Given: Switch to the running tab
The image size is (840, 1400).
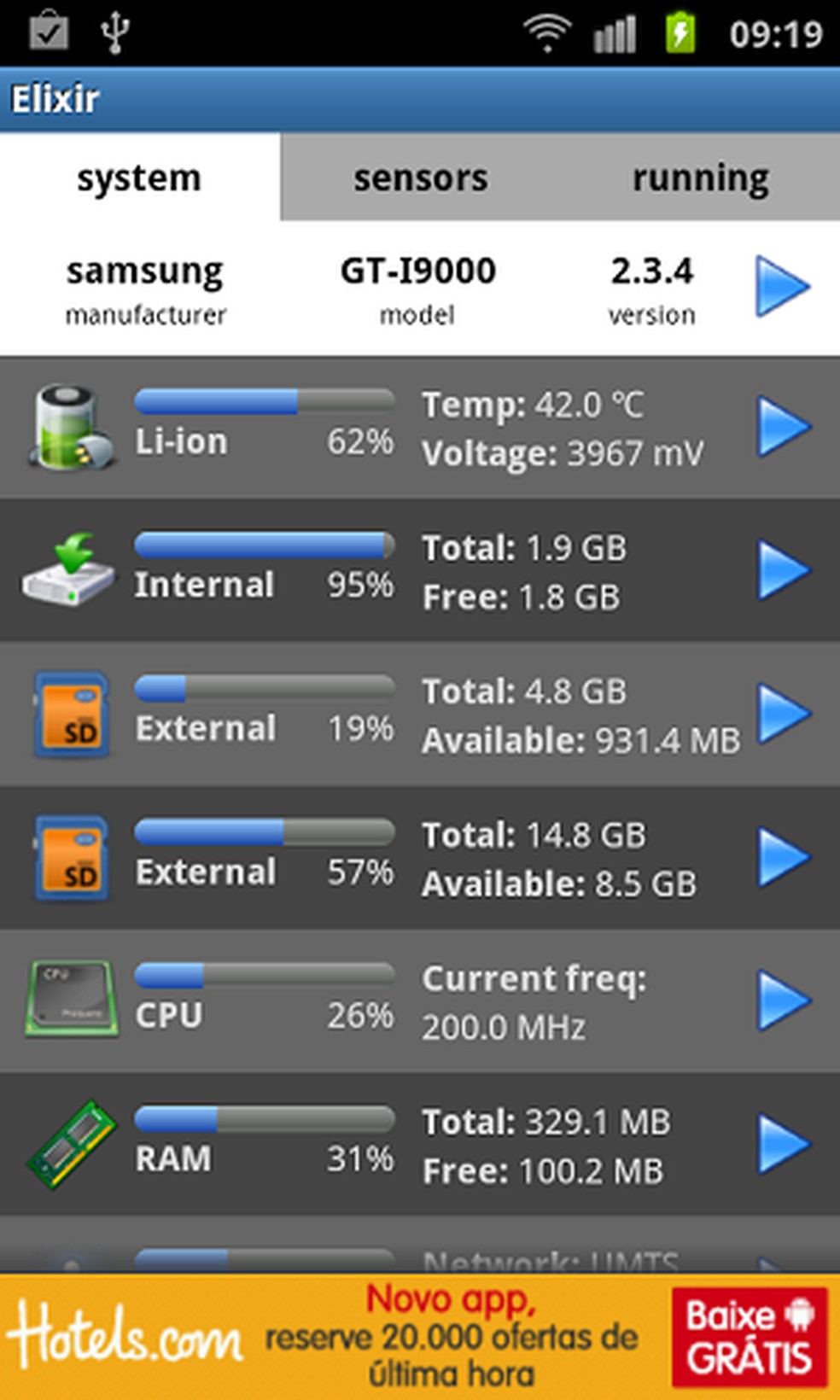Looking at the screenshot, I should (x=700, y=178).
